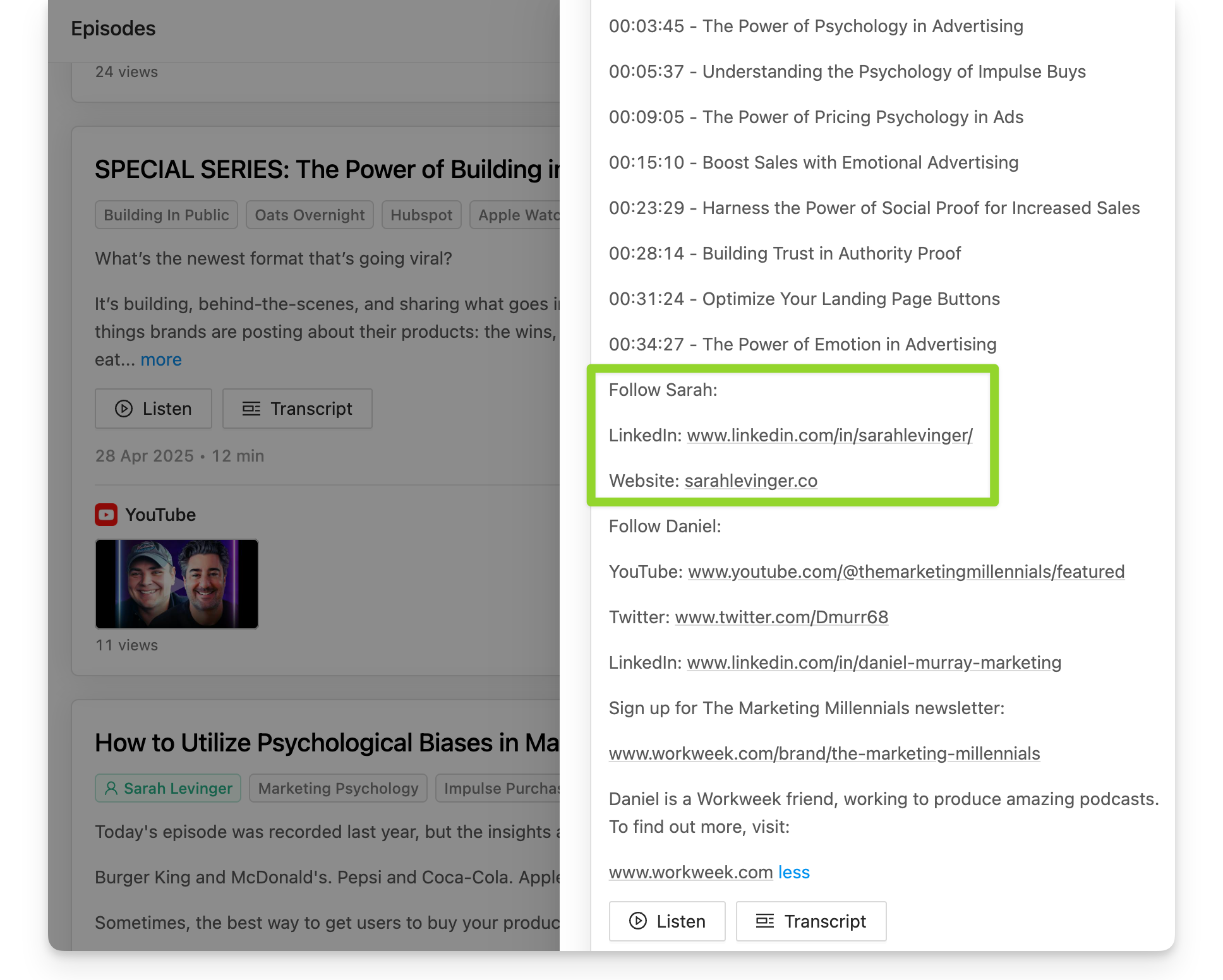The image size is (1223, 980).
Task: Click the red YouTube logo icon
Action: tap(106, 515)
